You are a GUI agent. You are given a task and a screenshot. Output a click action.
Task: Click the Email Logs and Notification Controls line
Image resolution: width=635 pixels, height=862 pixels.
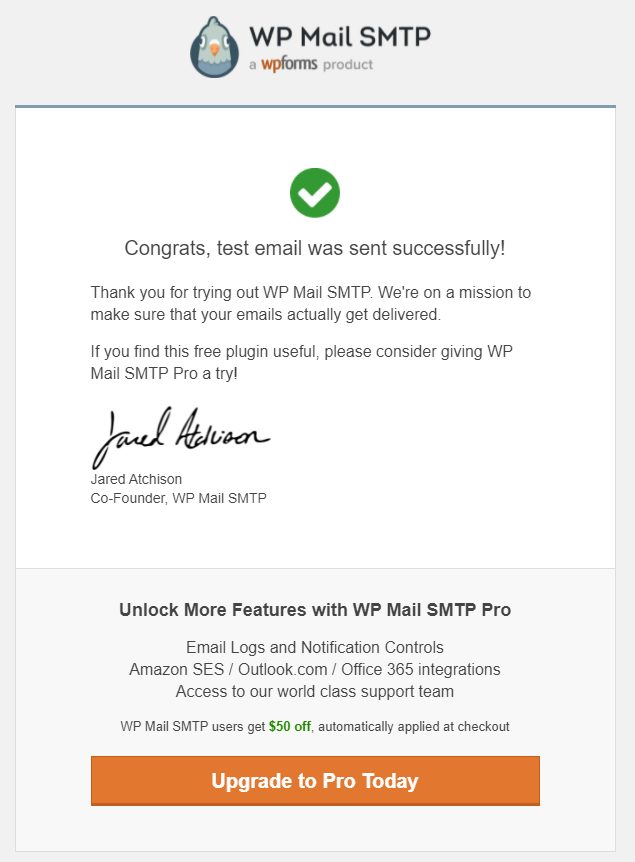pos(314,647)
